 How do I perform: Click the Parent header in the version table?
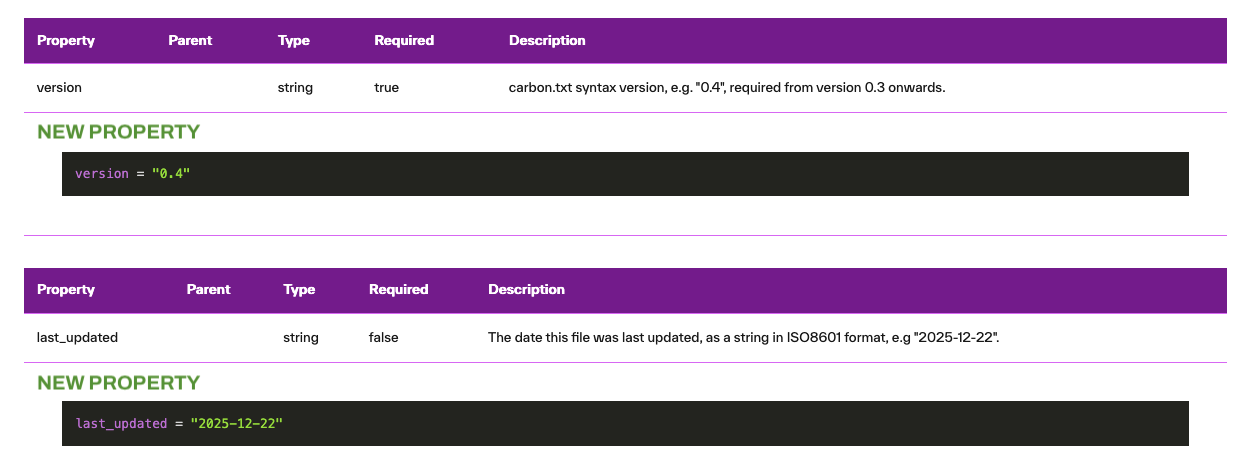(190, 41)
